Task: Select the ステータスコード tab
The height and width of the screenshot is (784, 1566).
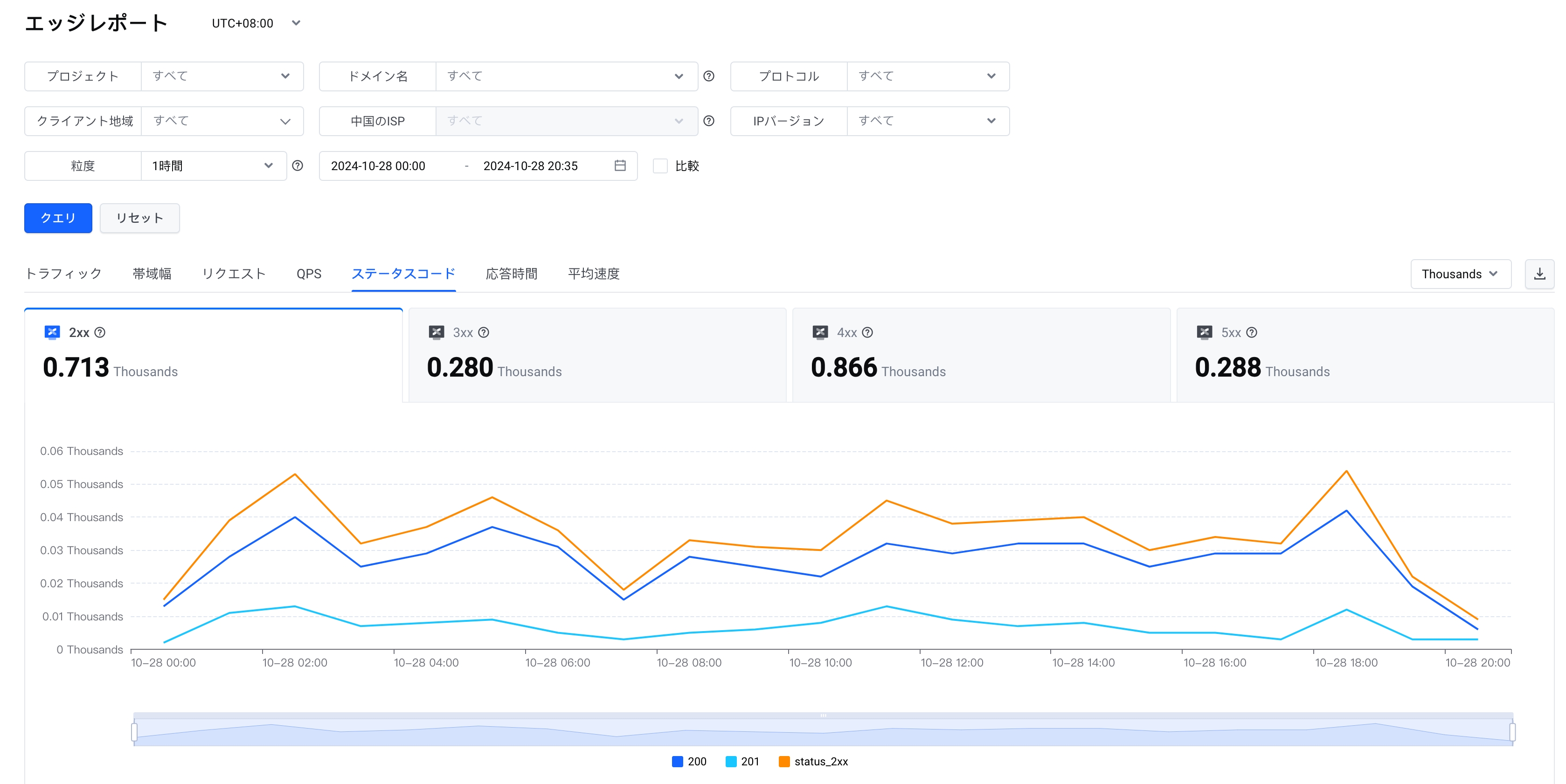Action: click(404, 274)
